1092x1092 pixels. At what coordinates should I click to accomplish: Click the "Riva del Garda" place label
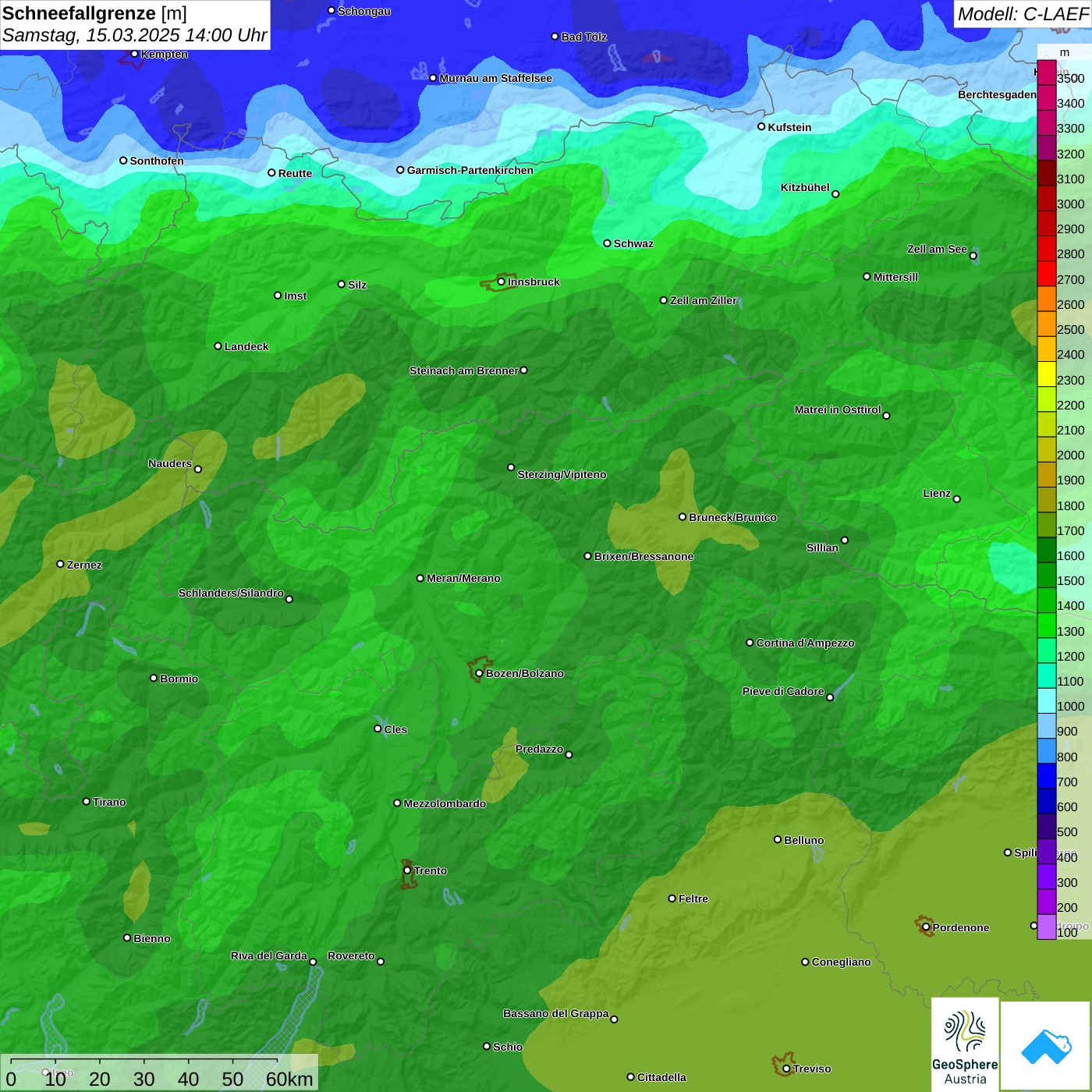[x=269, y=955]
